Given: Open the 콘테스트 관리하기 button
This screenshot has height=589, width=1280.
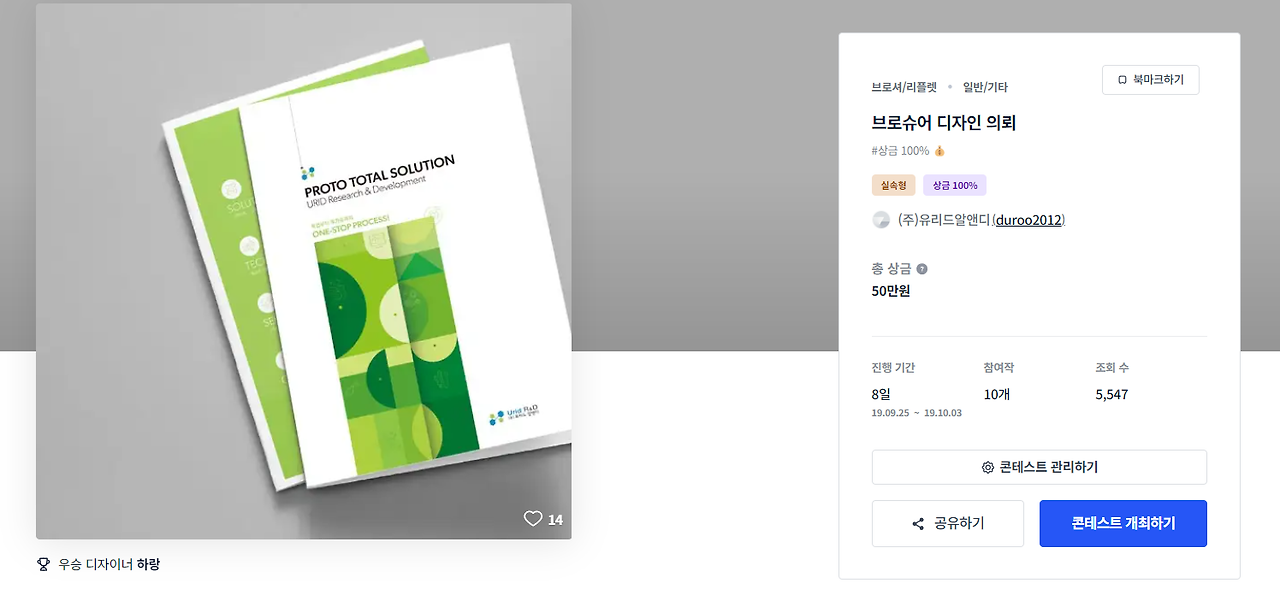Looking at the screenshot, I should point(1039,467).
